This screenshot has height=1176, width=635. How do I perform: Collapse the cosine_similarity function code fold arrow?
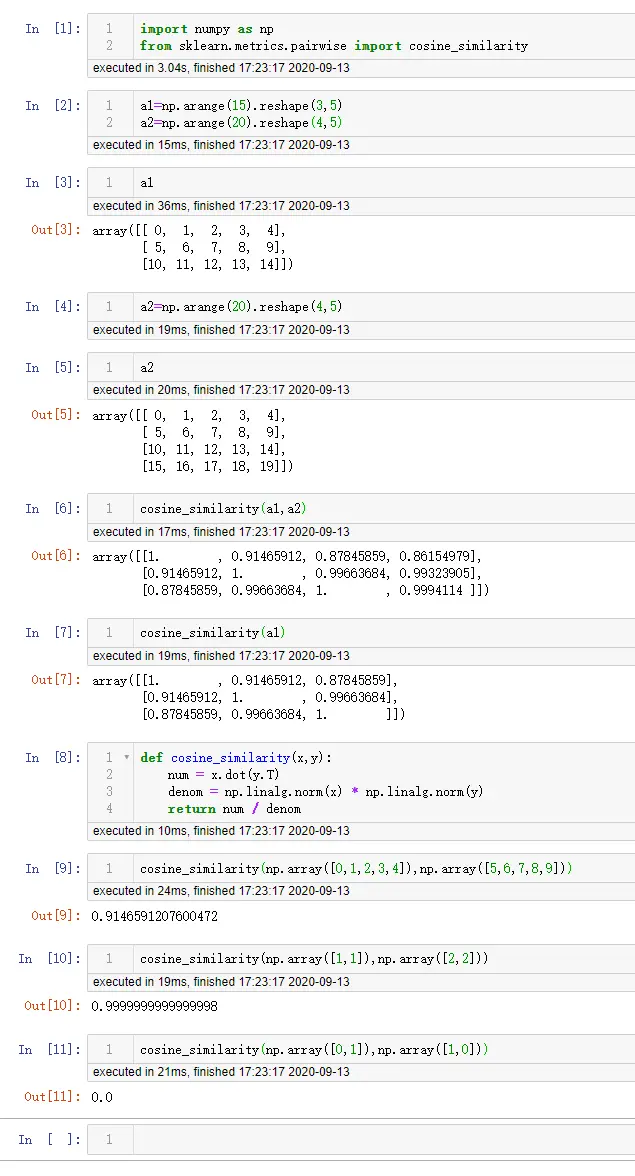126,758
